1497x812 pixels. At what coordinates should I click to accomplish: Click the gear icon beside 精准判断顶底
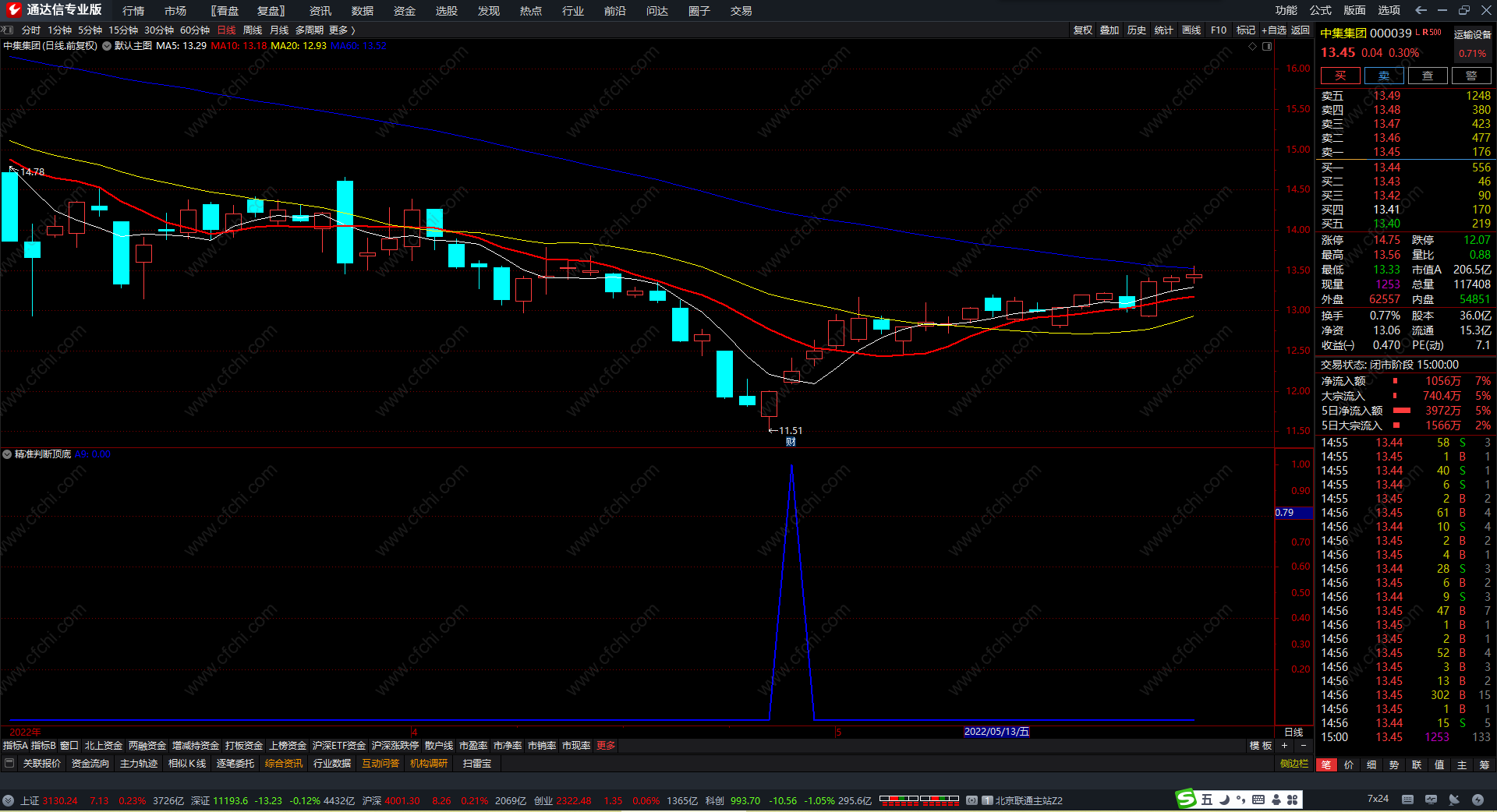(7, 454)
